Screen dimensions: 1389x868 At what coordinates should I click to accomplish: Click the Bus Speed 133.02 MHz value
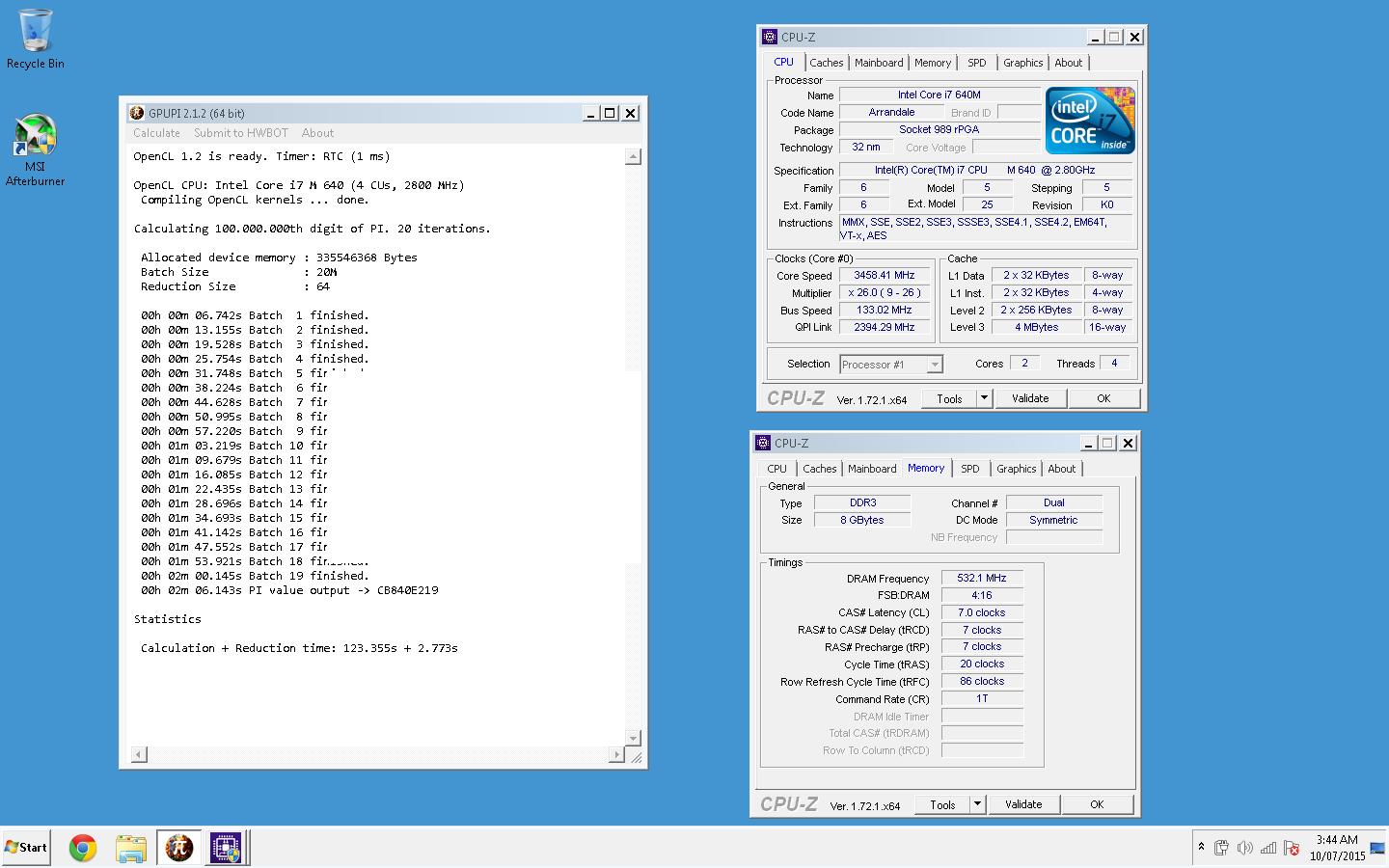(885, 311)
